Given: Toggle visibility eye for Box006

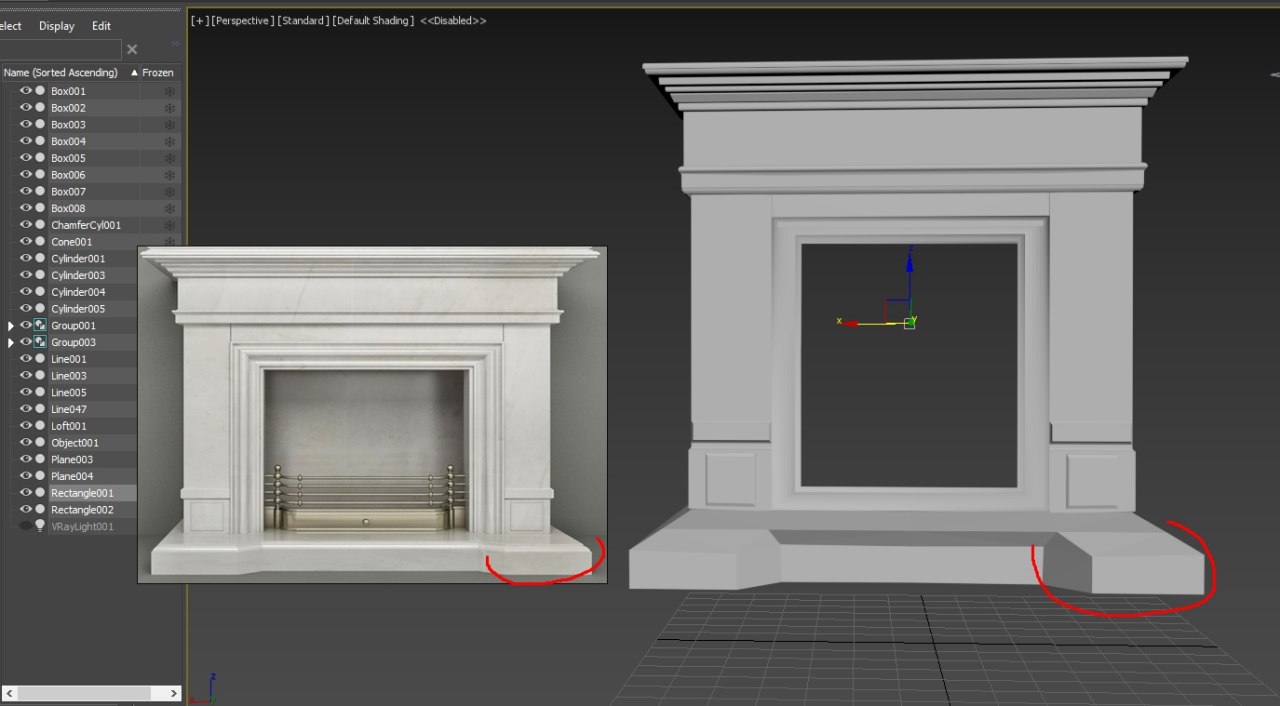Looking at the screenshot, I should point(26,175).
